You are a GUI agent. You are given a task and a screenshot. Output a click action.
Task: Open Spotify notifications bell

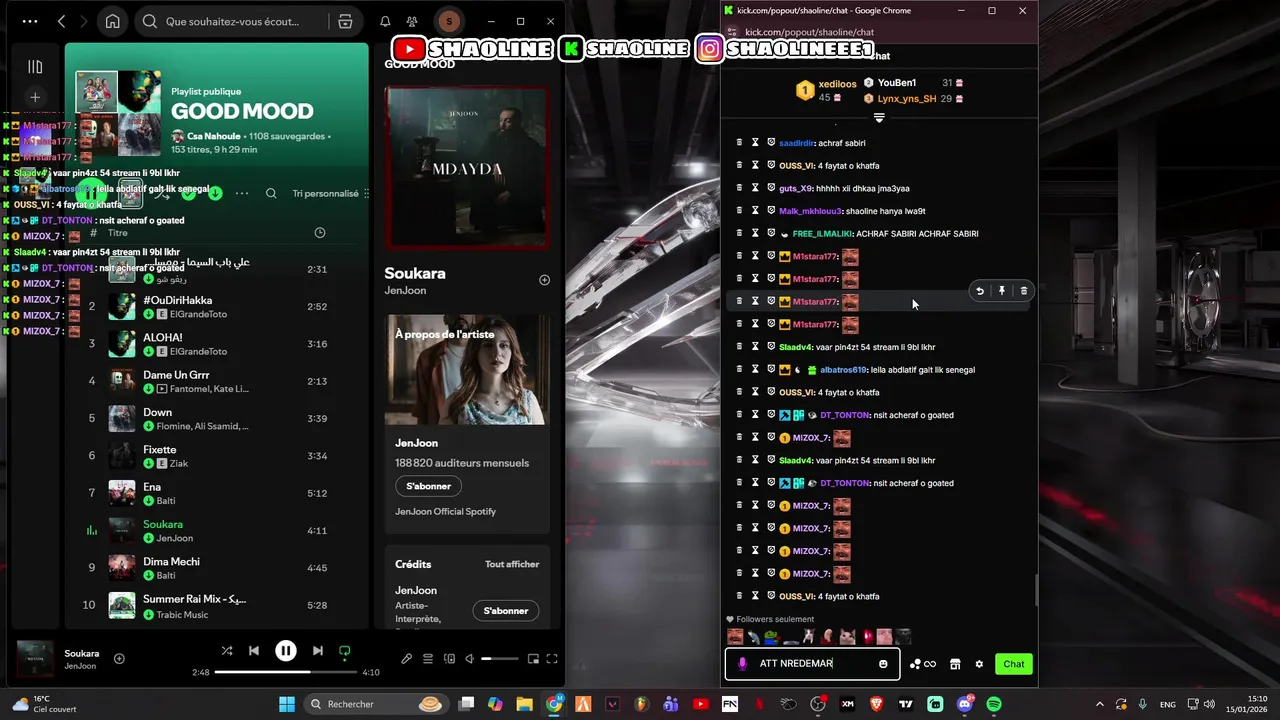(385, 21)
